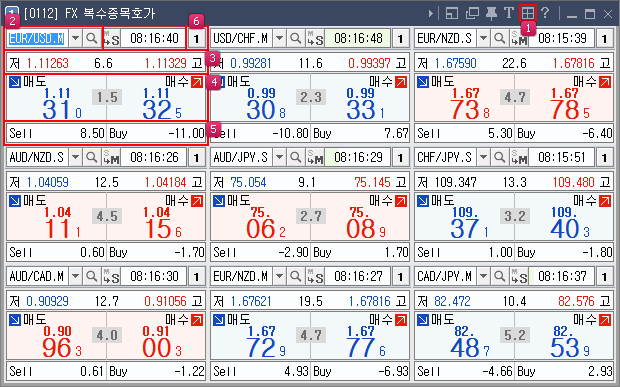The width and height of the screenshot is (620, 387).
Task: Click the detach window icon in title bar
Action: (472, 13)
